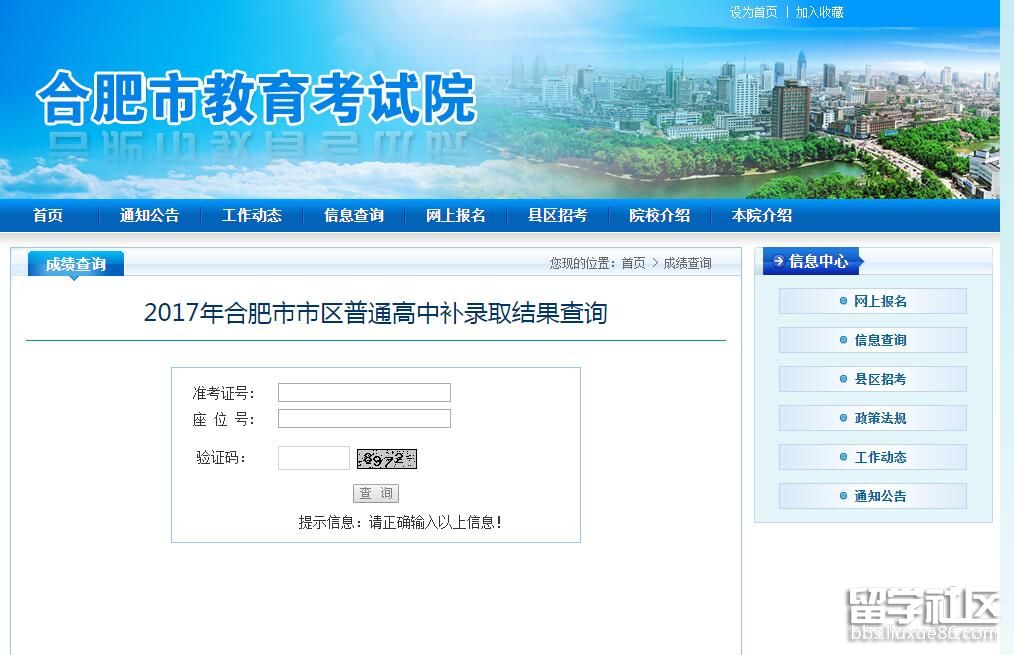Image resolution: width=1014 pixels, height=655 pixels.
Task: Click the 政策法规 sidebar button
Action: pyautogui.click(x=873, y=418)
